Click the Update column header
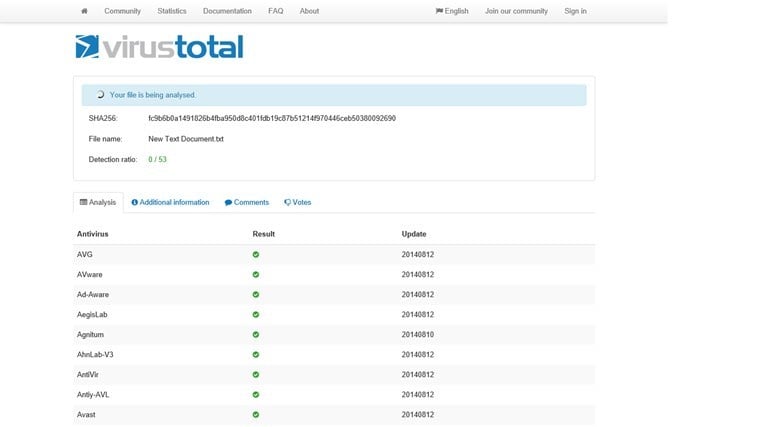This screenshot has height=427, width=759. (x=414, y=234)
